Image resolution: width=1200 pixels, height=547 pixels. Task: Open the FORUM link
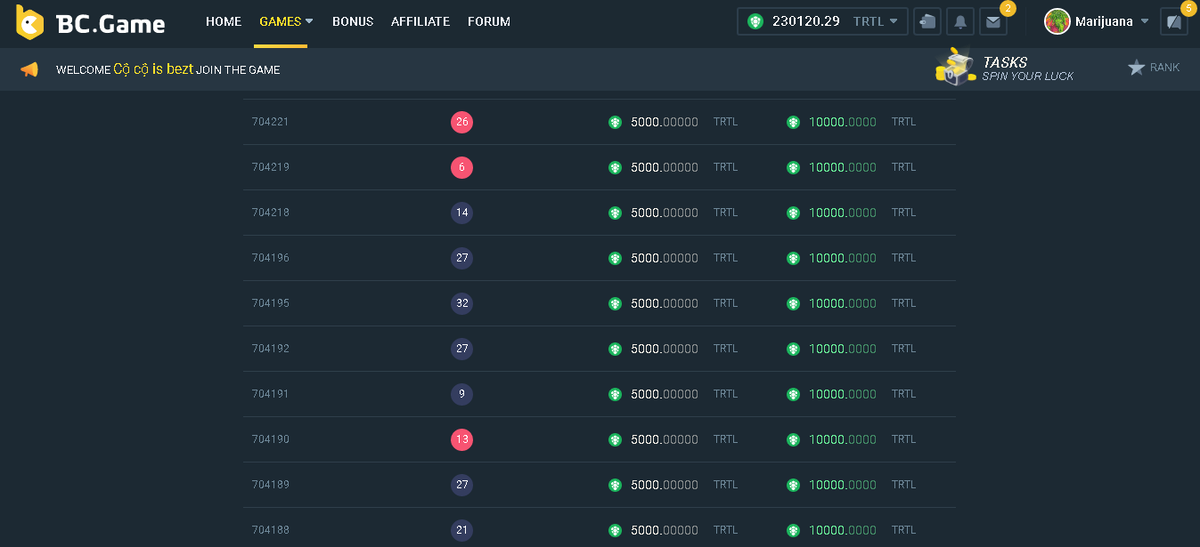pyautogui.click(x=488, y=21)
